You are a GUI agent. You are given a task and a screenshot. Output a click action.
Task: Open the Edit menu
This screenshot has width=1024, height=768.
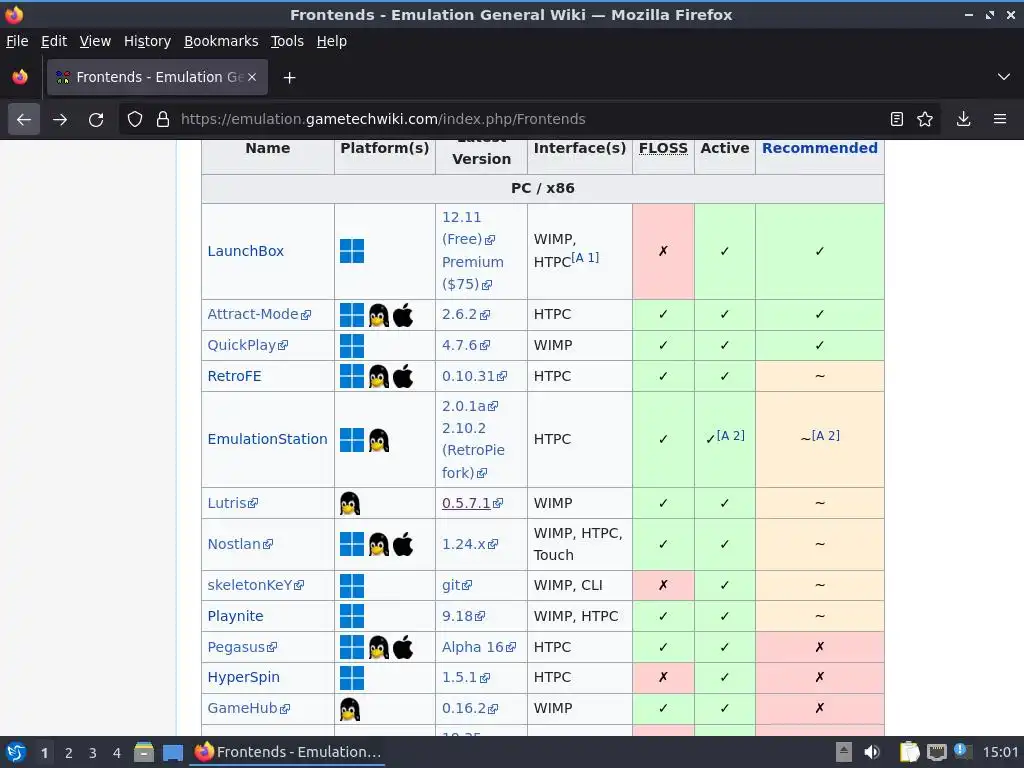point(54,41)
